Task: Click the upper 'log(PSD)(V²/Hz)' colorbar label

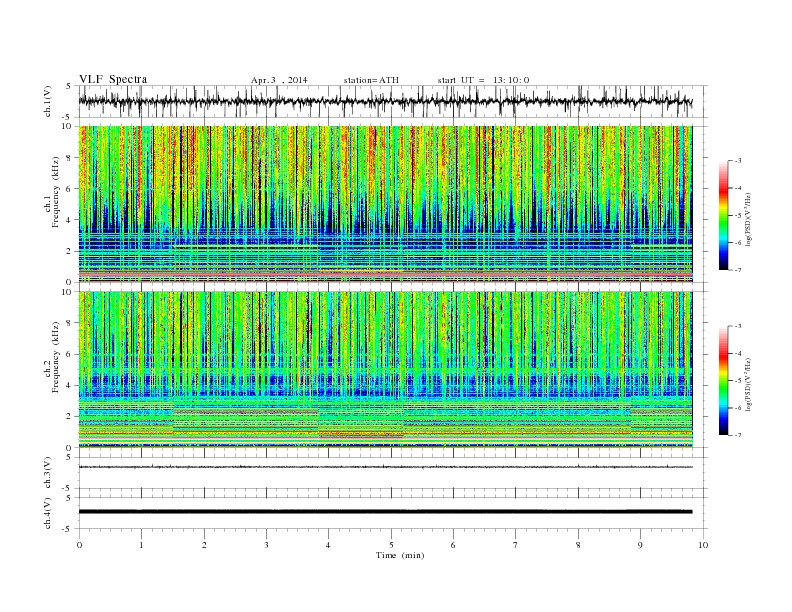Action: click(748, 219)
